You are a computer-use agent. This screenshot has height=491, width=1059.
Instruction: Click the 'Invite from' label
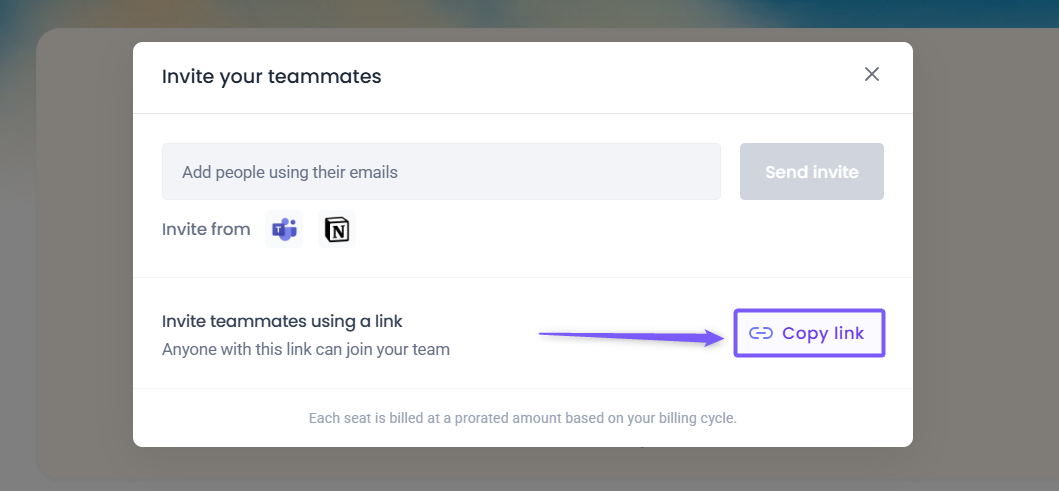click(x=206, y=229)
